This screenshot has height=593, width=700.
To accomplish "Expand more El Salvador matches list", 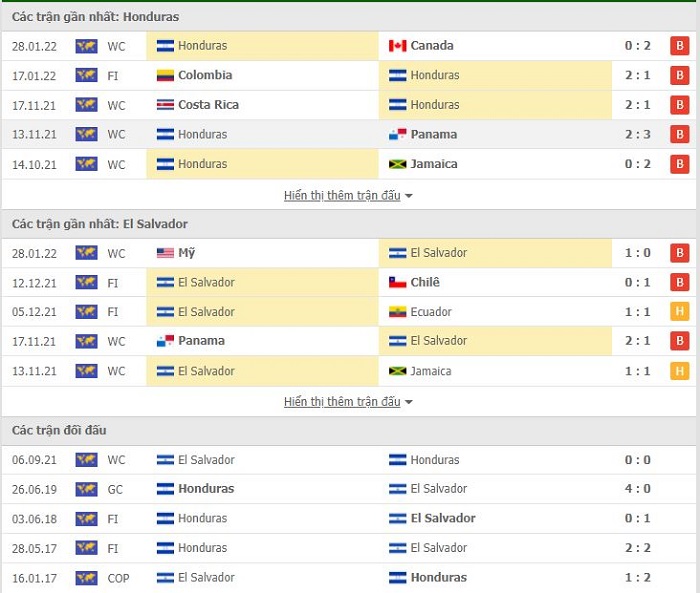I will click(x=342, y=402).
